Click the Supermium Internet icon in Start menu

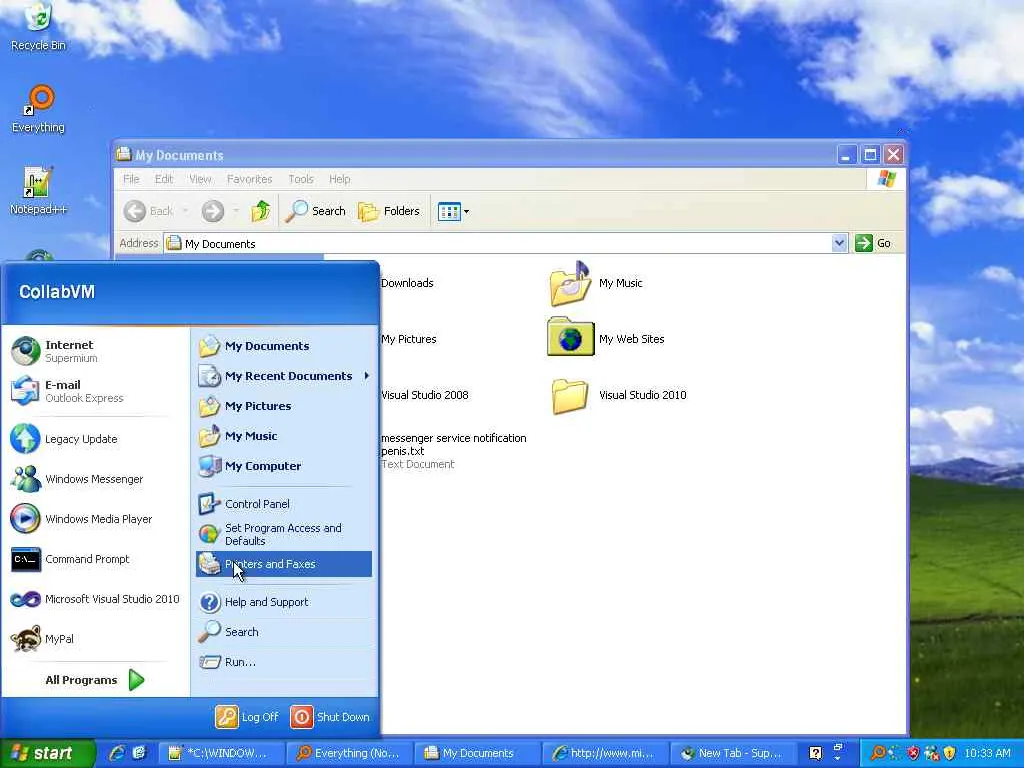(26, 351)
